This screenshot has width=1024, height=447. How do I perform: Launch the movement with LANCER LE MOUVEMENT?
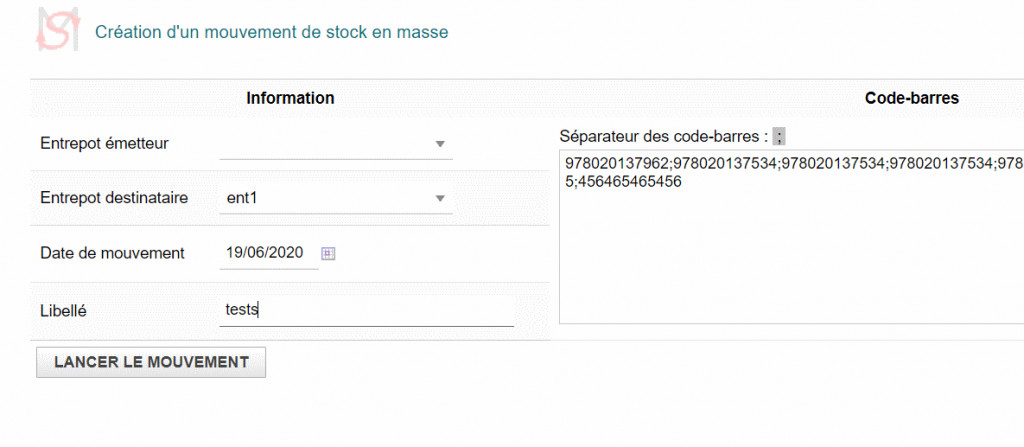tap(151, 362)
